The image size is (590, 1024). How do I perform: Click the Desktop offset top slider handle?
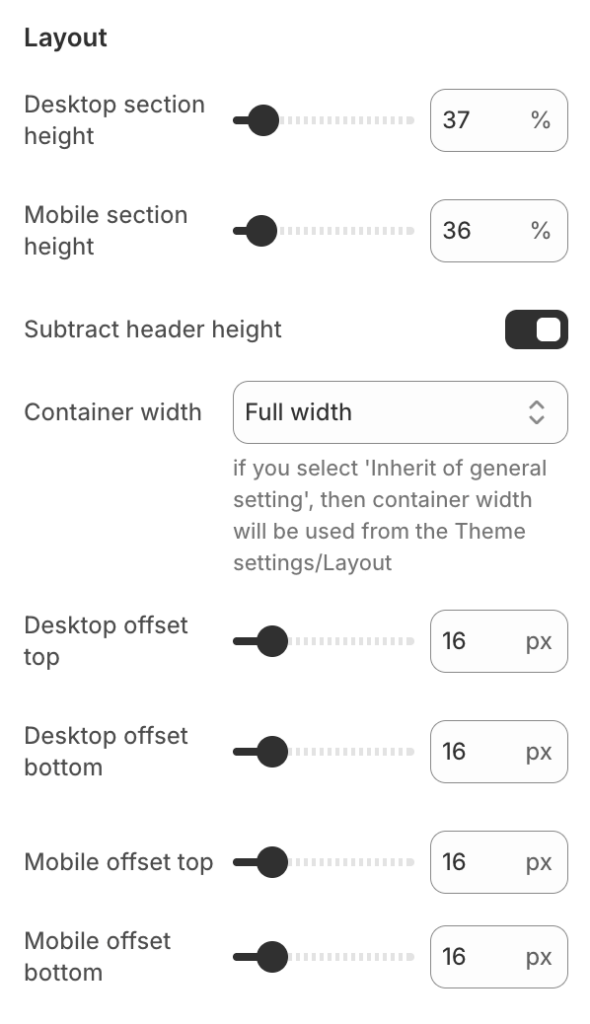272,641
